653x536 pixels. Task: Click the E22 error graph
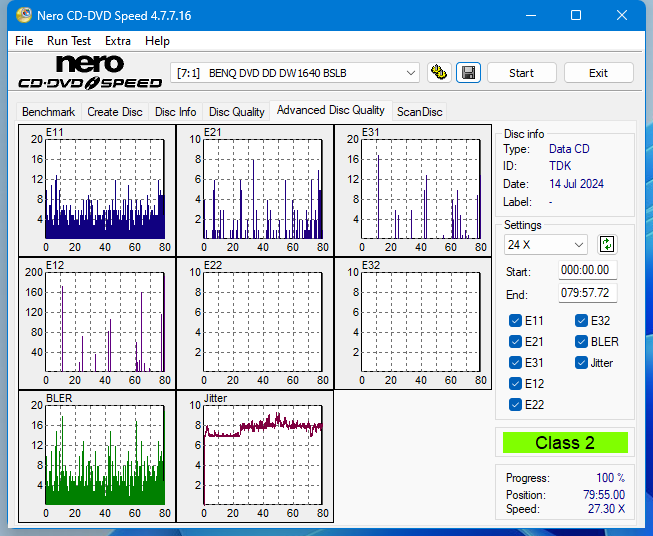tap(255, 323)
